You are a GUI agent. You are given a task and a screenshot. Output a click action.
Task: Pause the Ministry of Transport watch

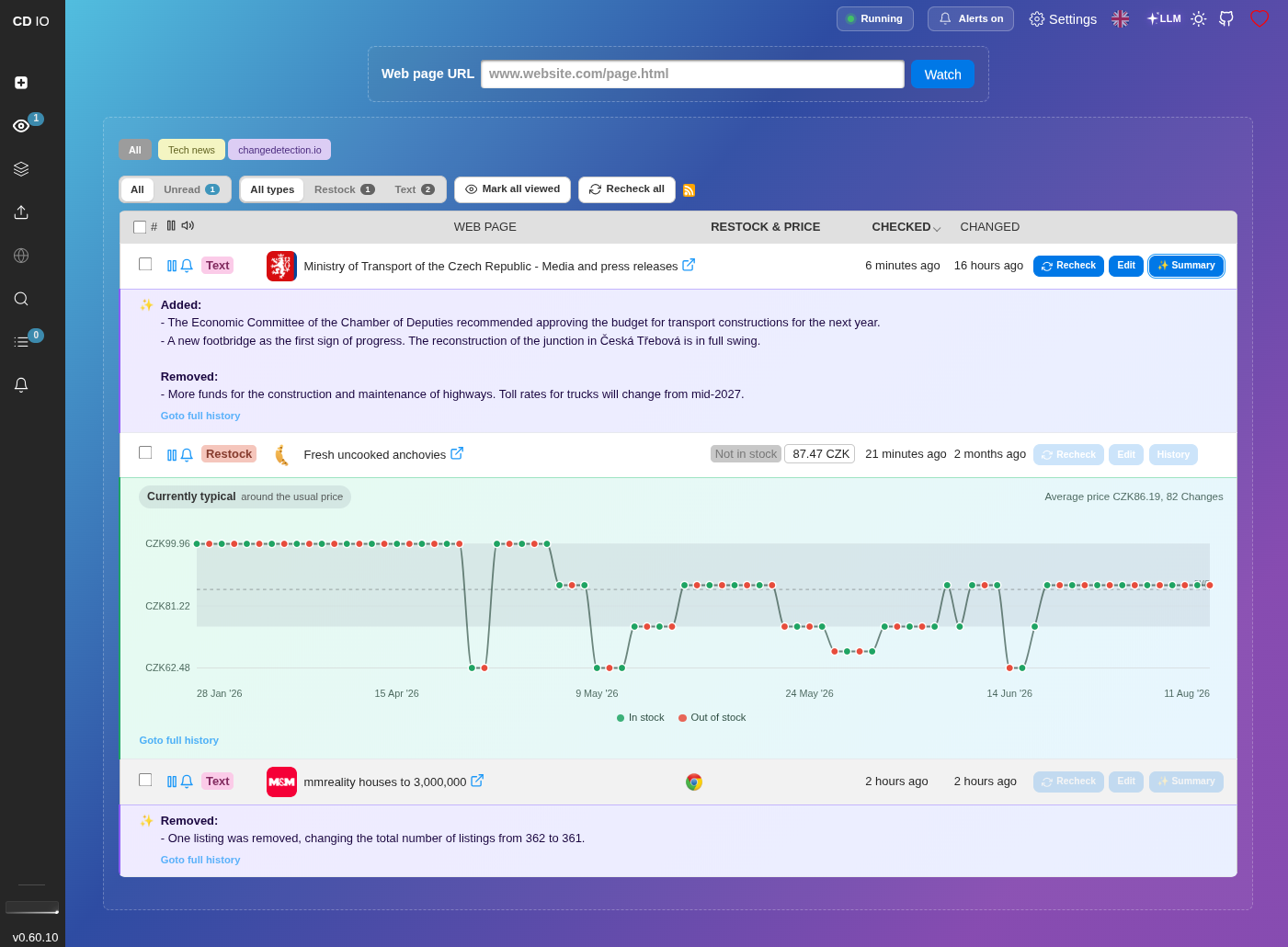[x=172, y=266]
